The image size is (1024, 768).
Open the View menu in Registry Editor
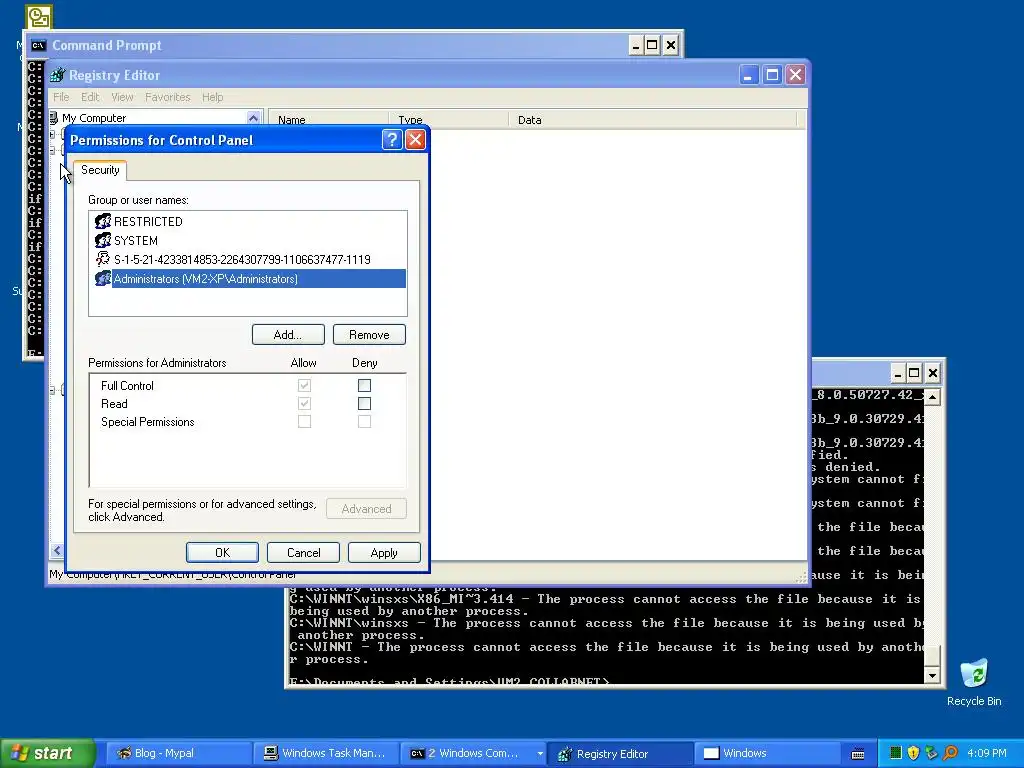pyautogui.click(x=122, y=97)
